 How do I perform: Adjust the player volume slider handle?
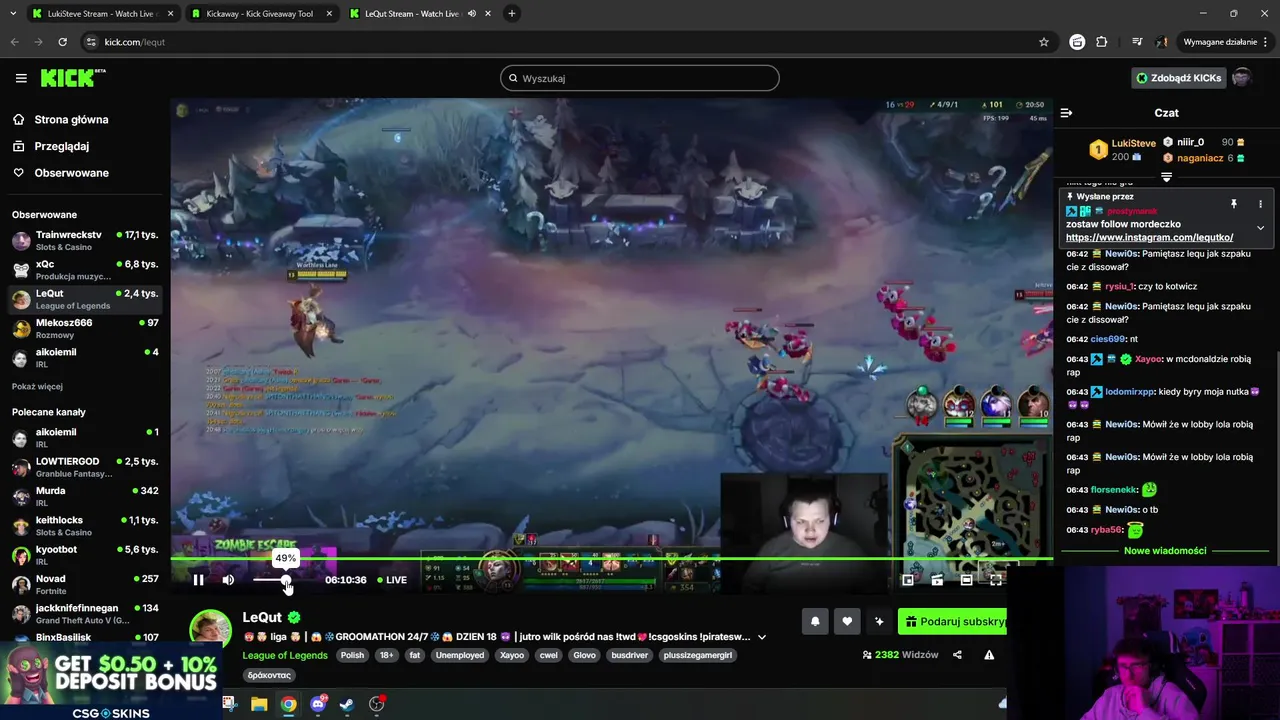tap(286, 580)
